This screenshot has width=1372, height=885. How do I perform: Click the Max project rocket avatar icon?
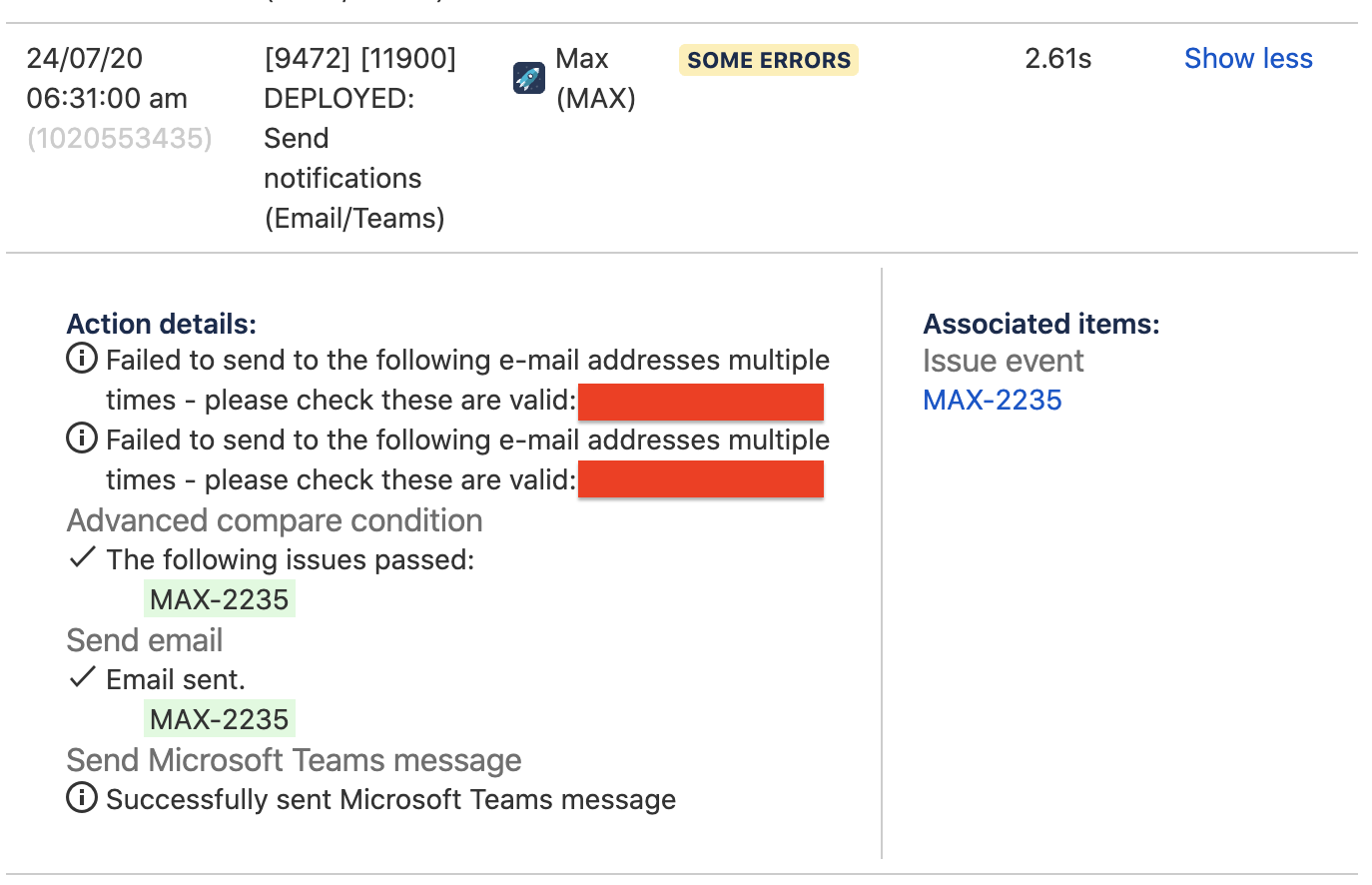pyautogui.click(x=529, y=77)
